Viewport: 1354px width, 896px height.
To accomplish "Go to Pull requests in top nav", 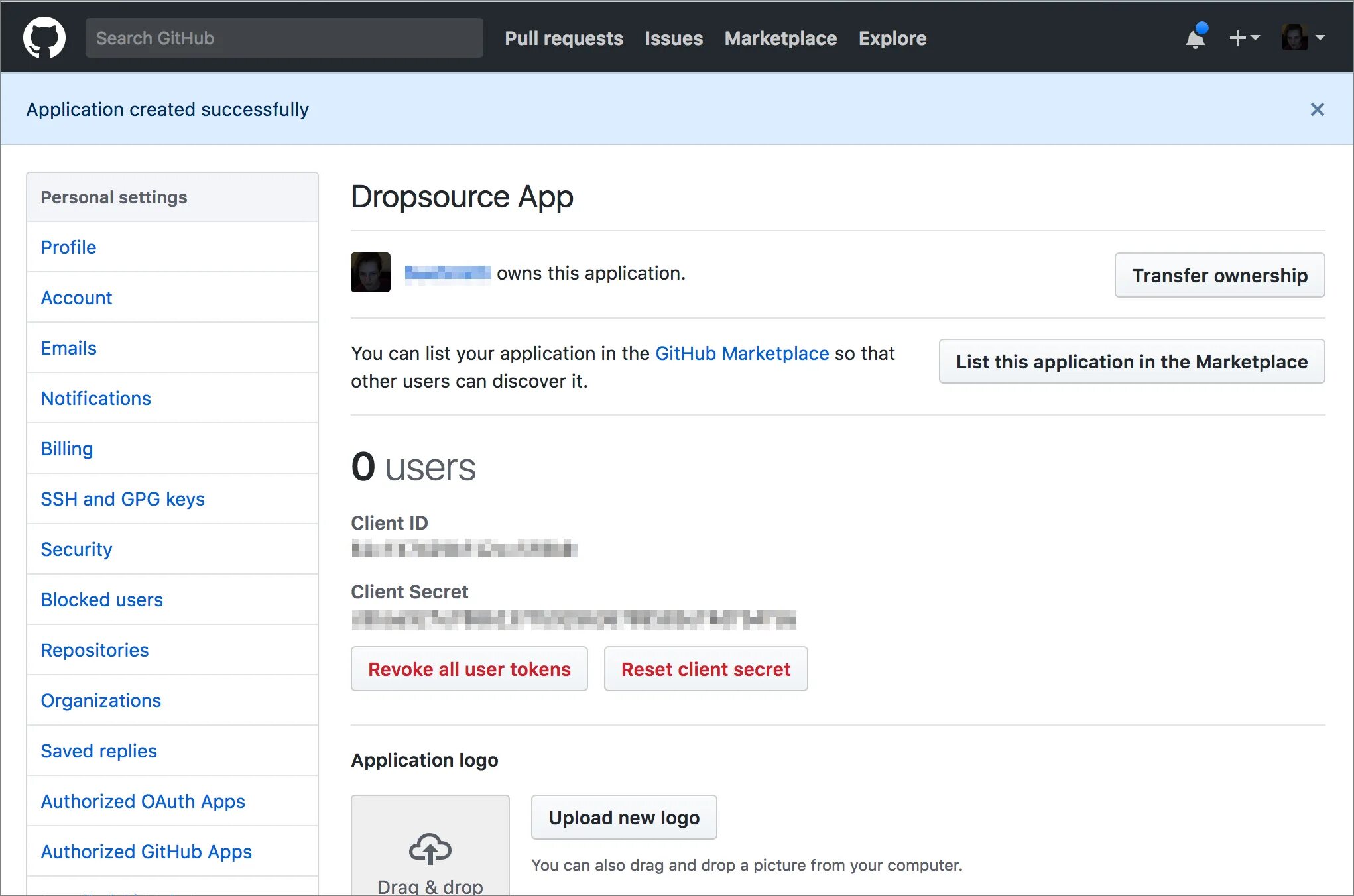I will (564, 38).
